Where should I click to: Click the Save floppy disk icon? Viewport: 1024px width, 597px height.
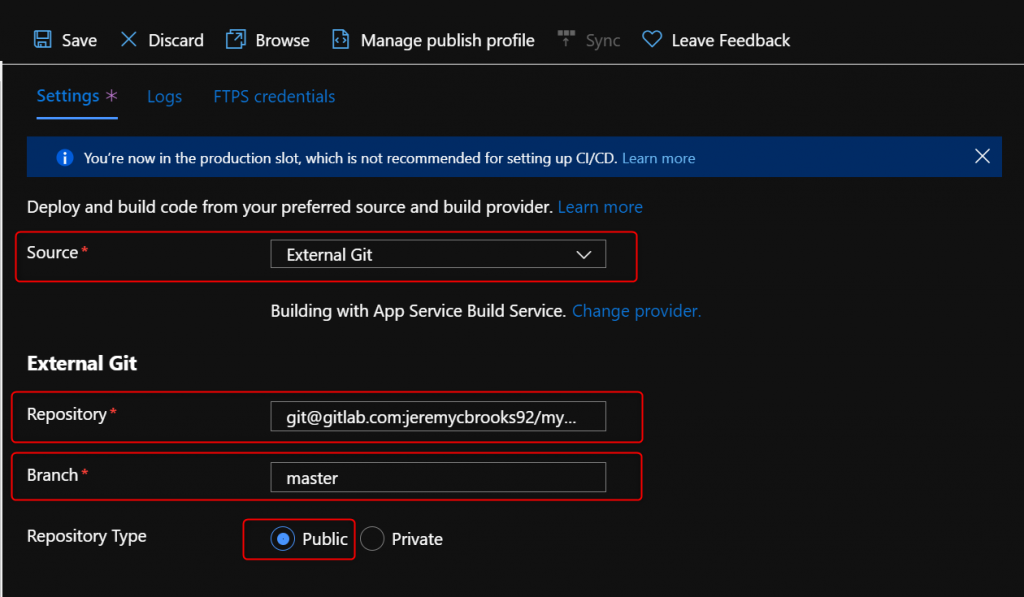coord(43,39)
